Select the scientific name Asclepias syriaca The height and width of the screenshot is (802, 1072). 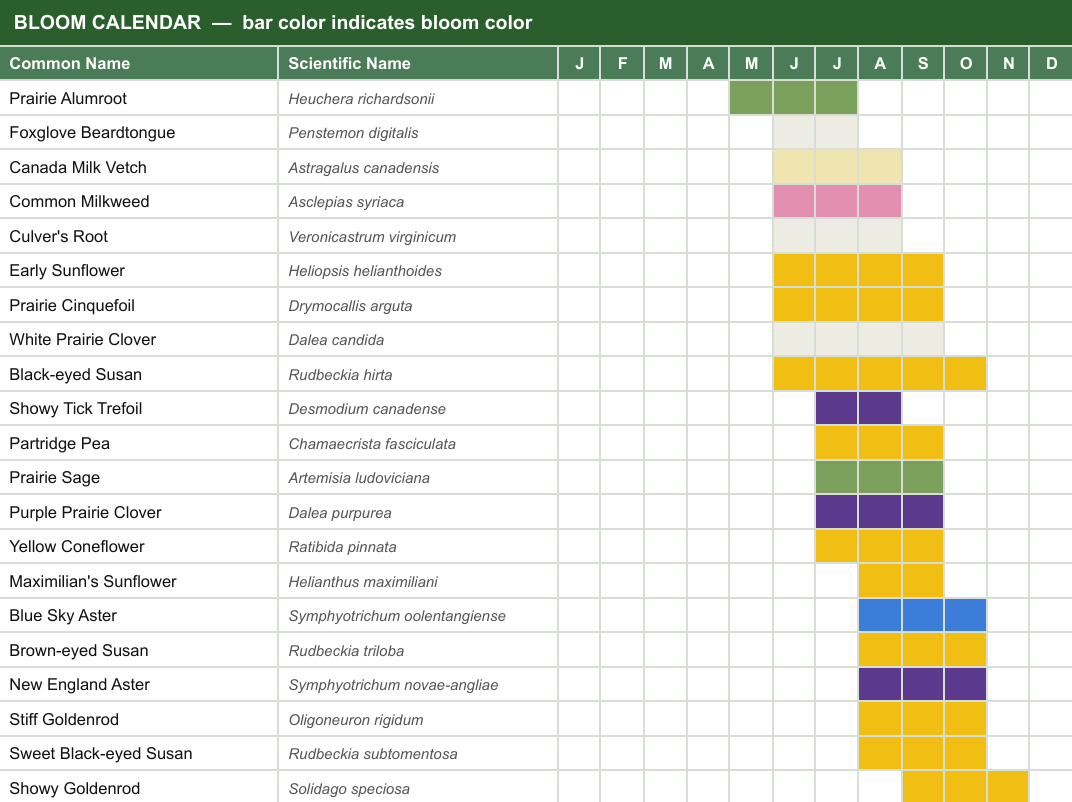pos(346,202)
